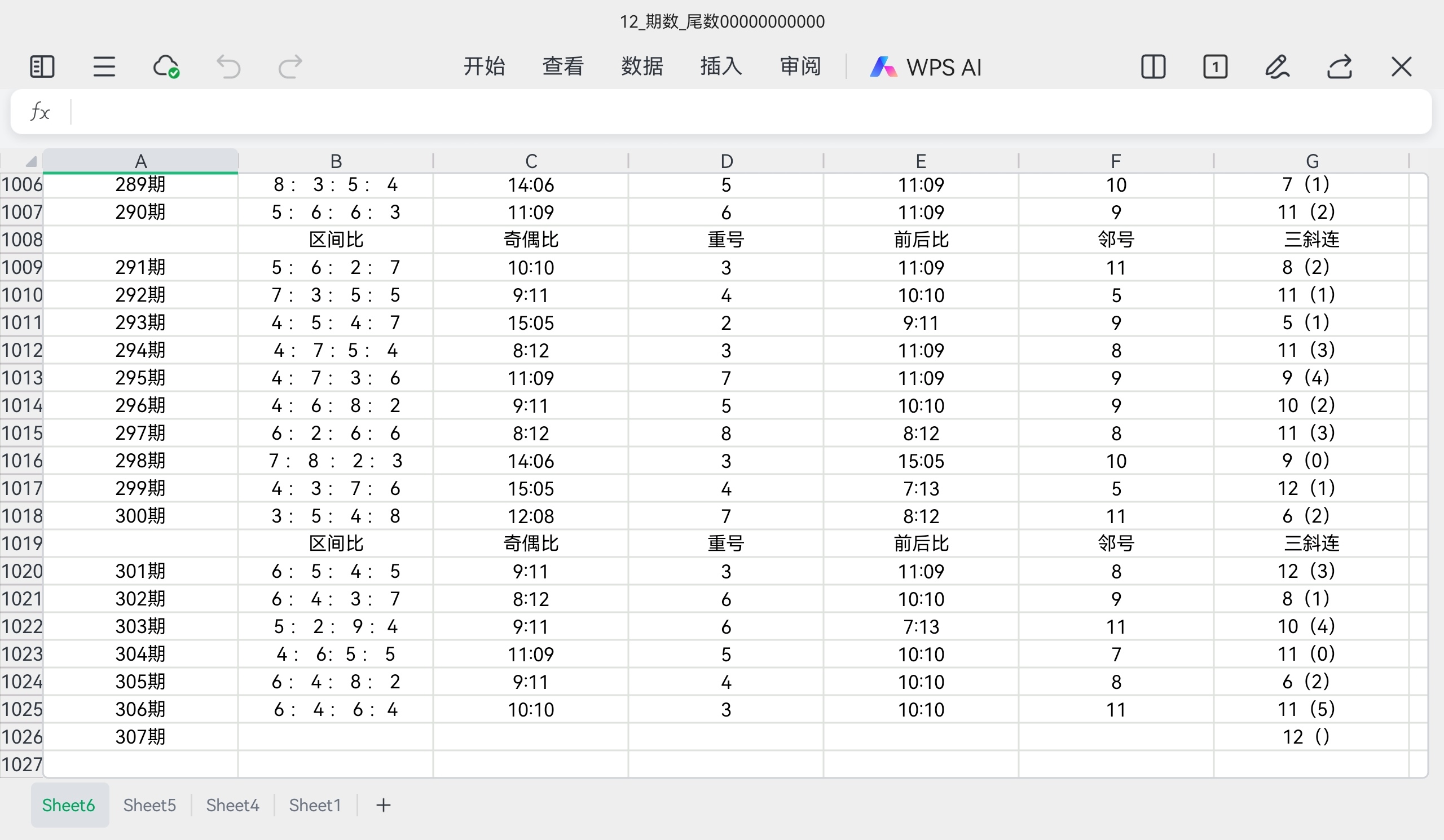Image resolution: width=1444 pixels, height=840 pixels.
Task: Open the hamburger list menu icon
Action: (104, 67)
